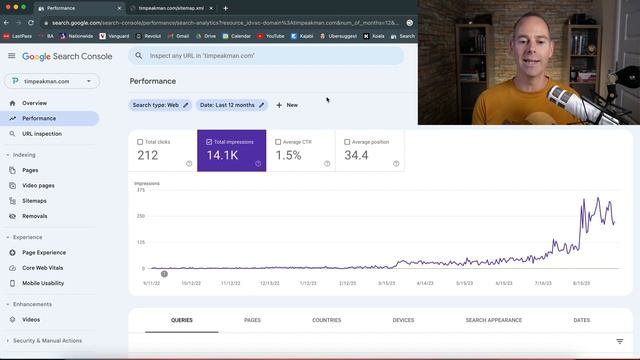Switch to the PAGES tab
640x360 pixels.
[252, 320]
